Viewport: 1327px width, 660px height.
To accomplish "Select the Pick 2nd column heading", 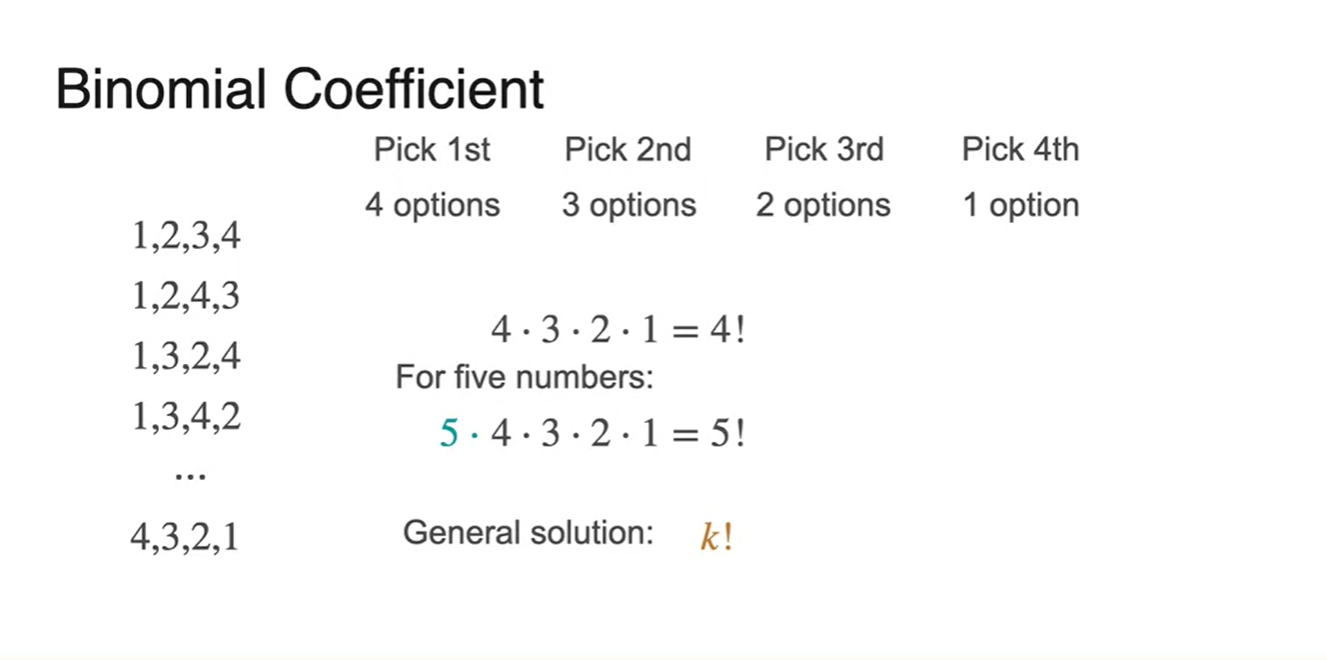I will 627,150.
